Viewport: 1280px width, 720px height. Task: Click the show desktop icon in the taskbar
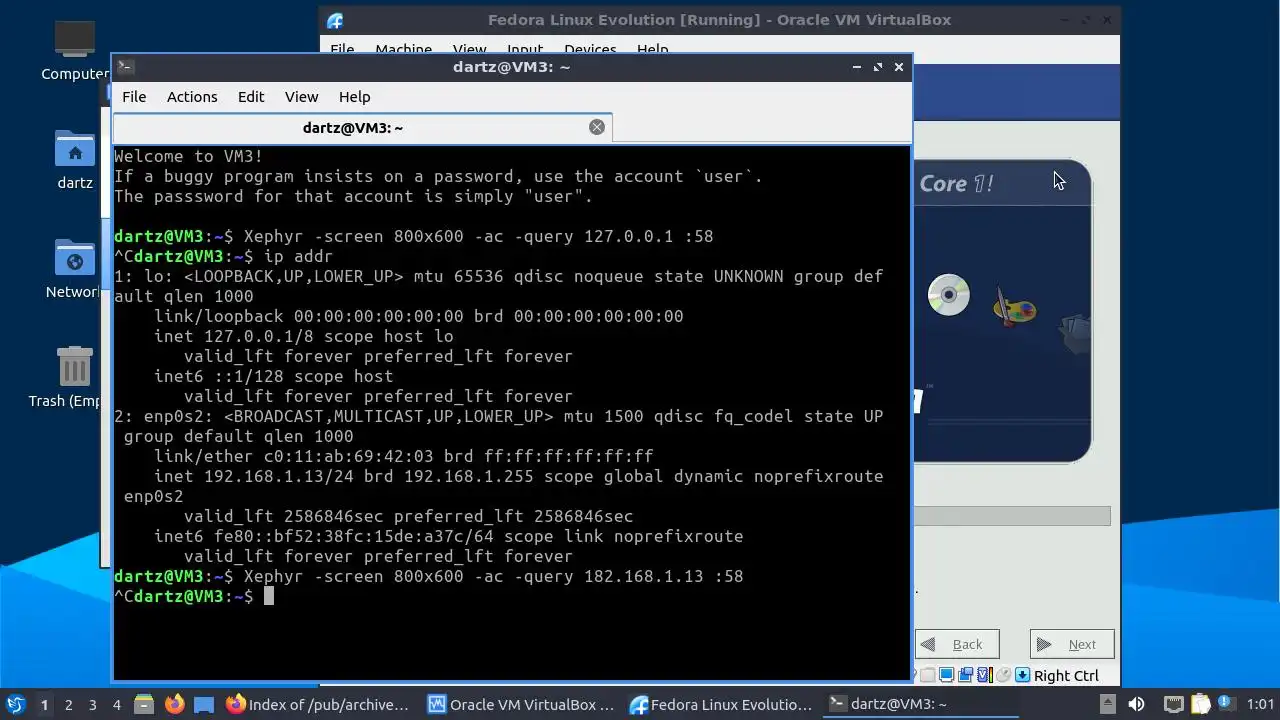coord(203,704)
